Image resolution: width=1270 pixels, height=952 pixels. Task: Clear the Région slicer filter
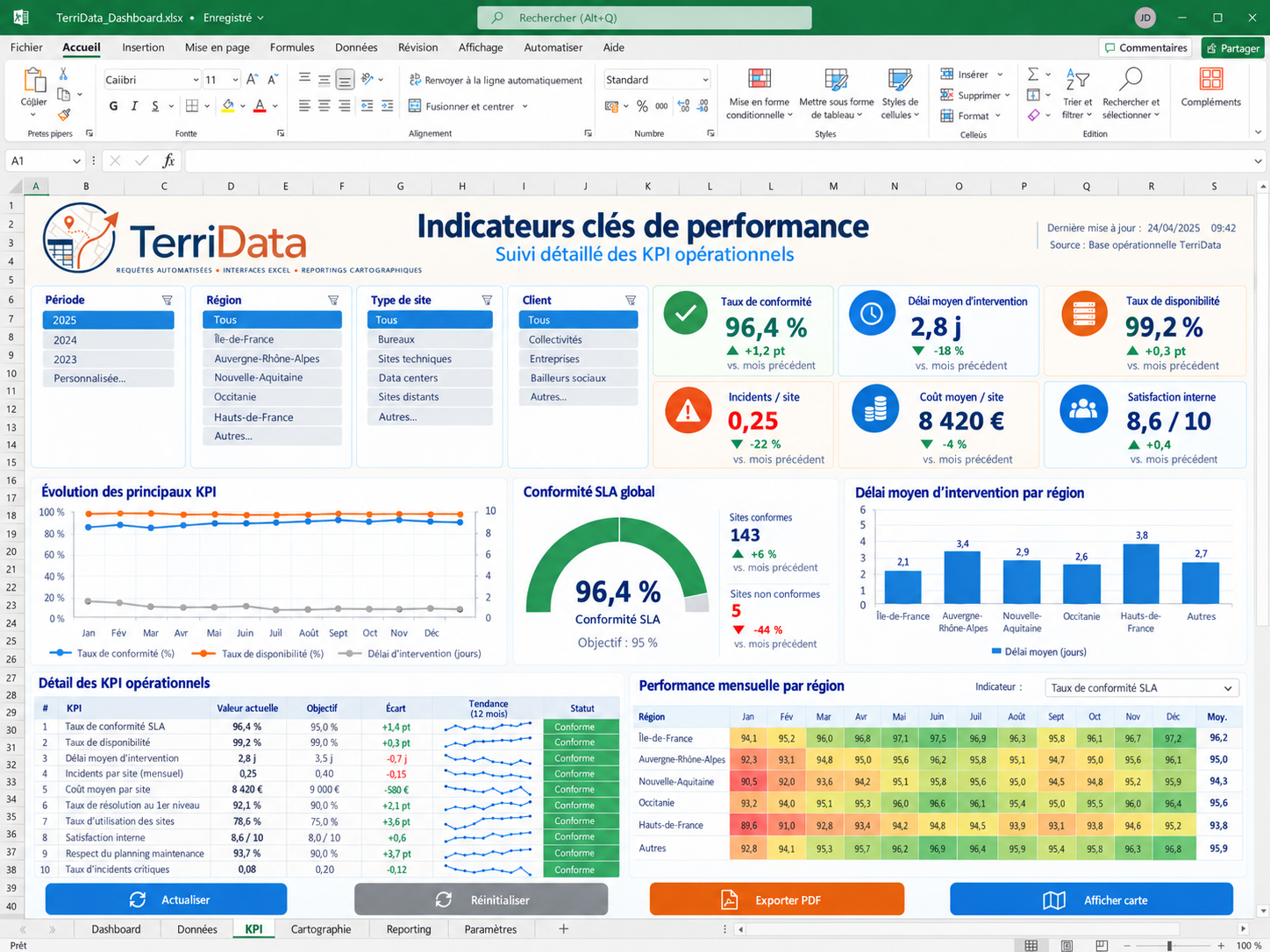(x=333, y=300)
